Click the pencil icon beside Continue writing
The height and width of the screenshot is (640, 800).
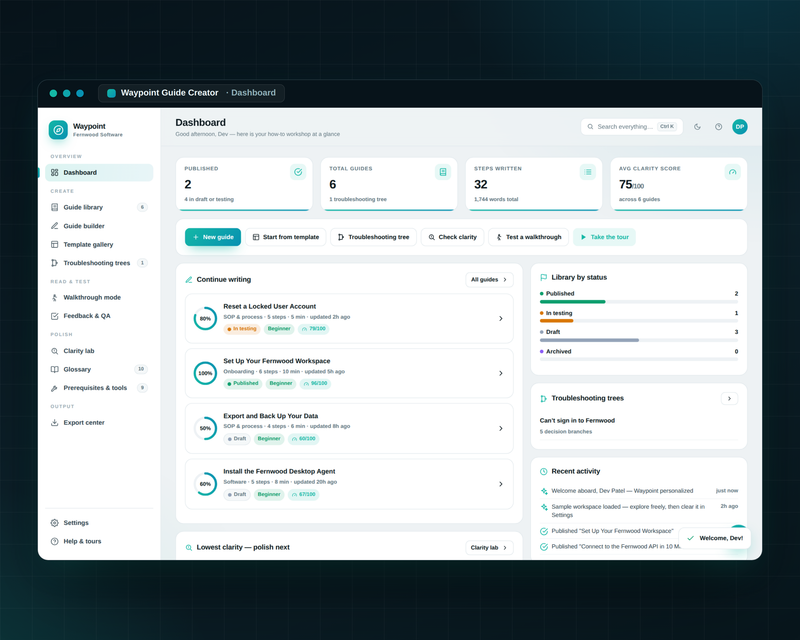click(189, 280)
